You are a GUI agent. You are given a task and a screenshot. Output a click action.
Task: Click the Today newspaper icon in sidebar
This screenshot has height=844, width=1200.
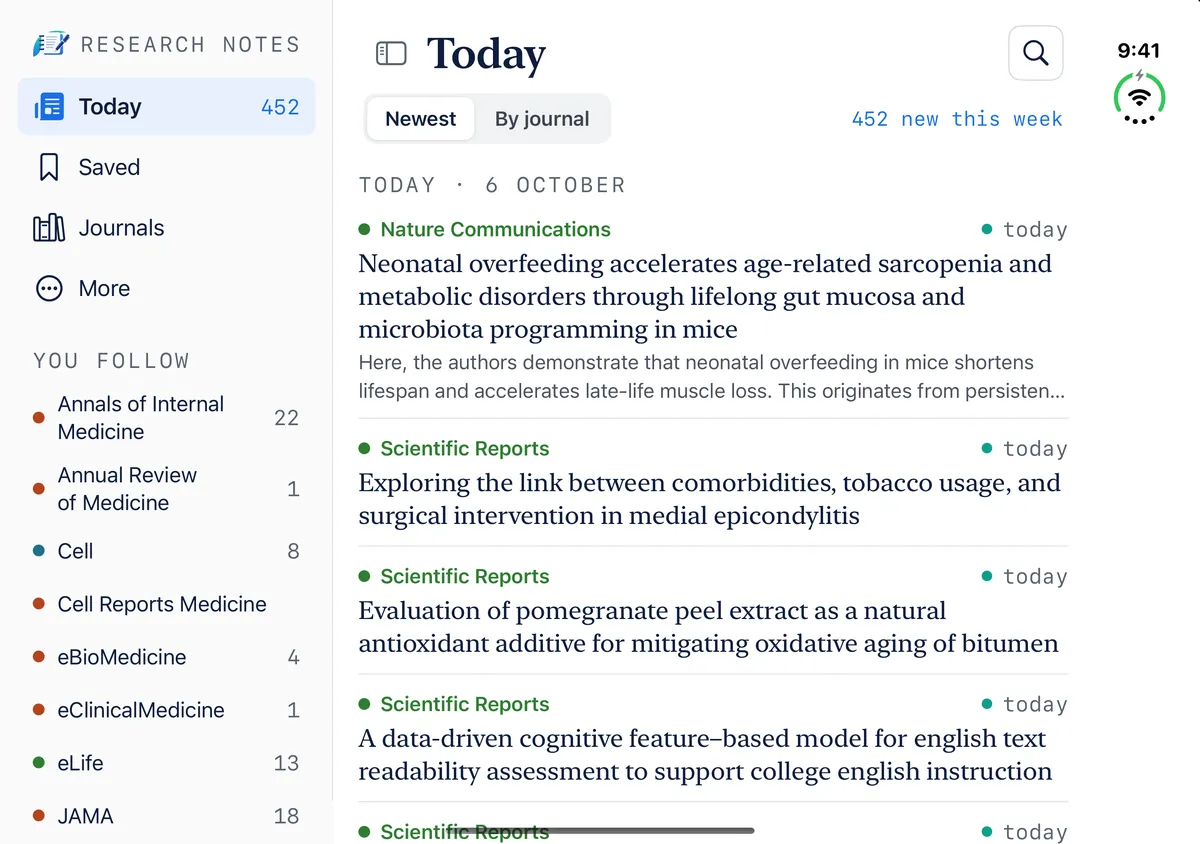tap(49, 107)
